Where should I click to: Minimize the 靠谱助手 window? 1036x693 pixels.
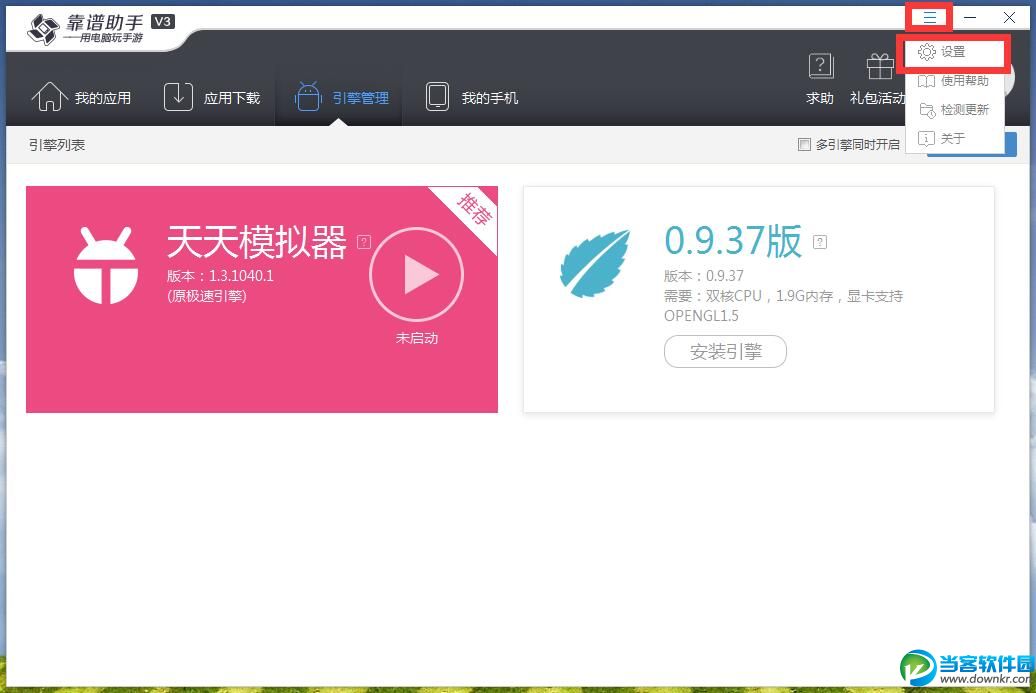pos(970,18)
